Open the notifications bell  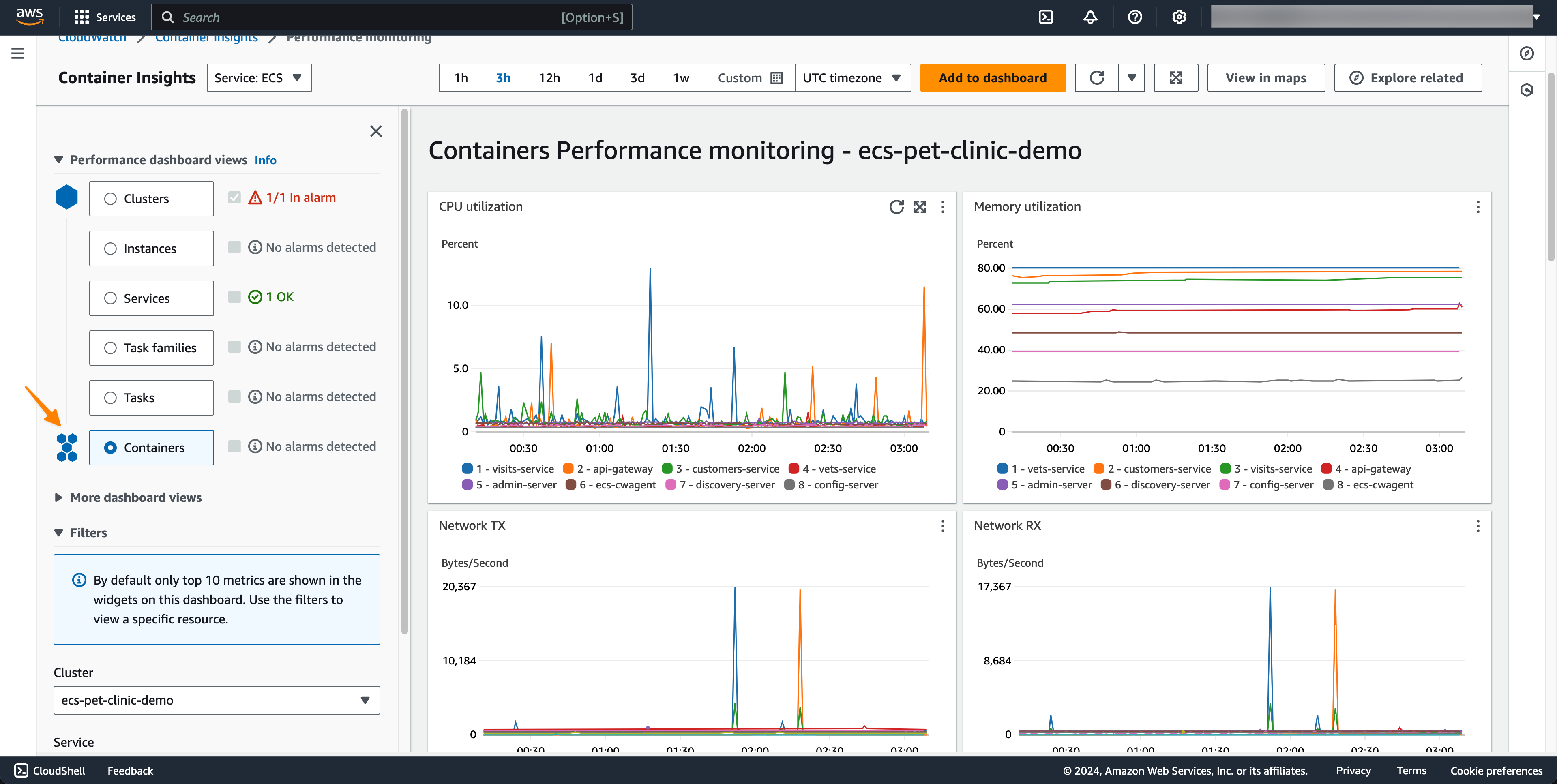1090,17
